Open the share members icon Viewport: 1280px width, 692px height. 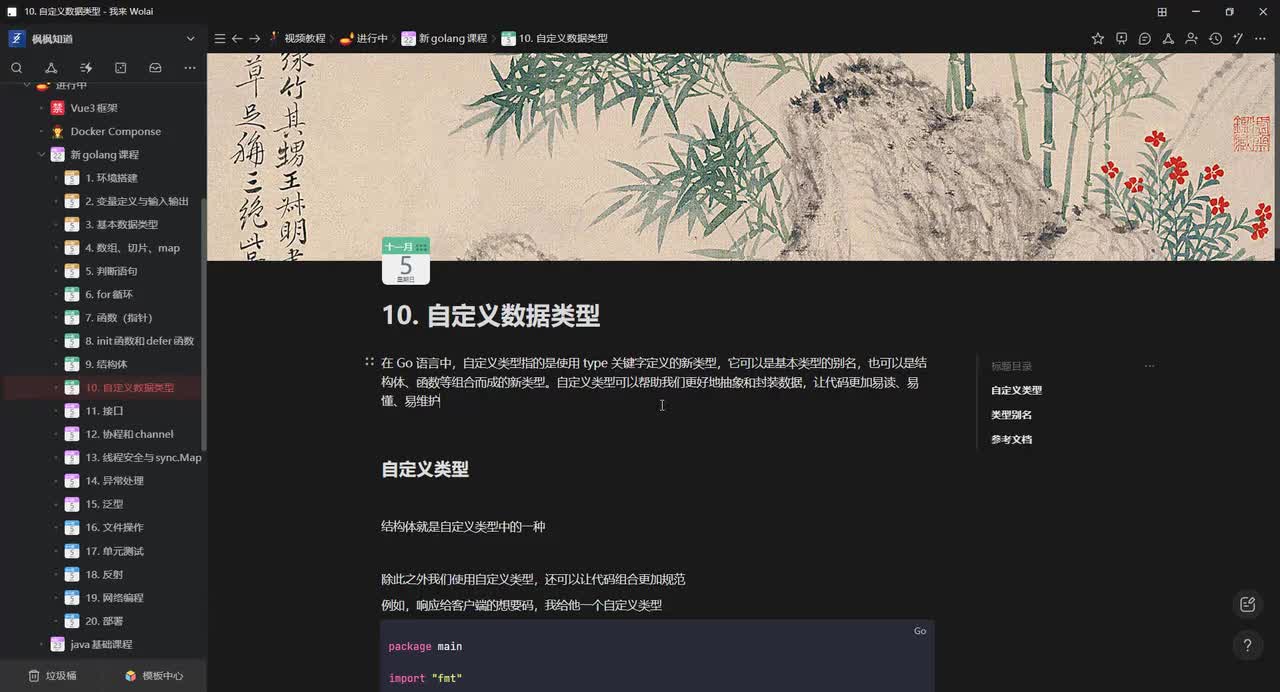tap(1191, 38)
